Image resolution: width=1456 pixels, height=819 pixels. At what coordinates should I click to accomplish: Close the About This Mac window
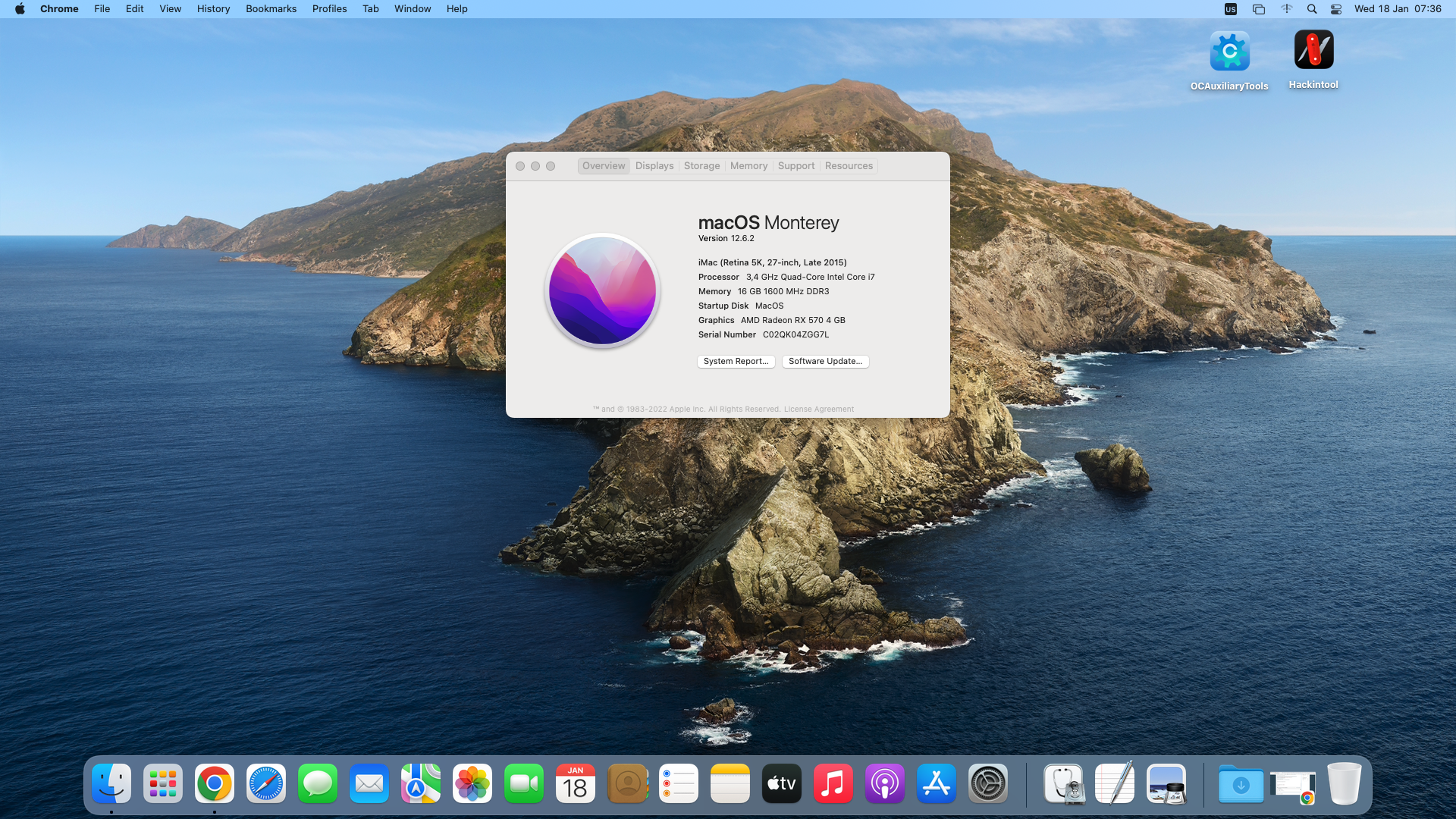click(520, 166)
